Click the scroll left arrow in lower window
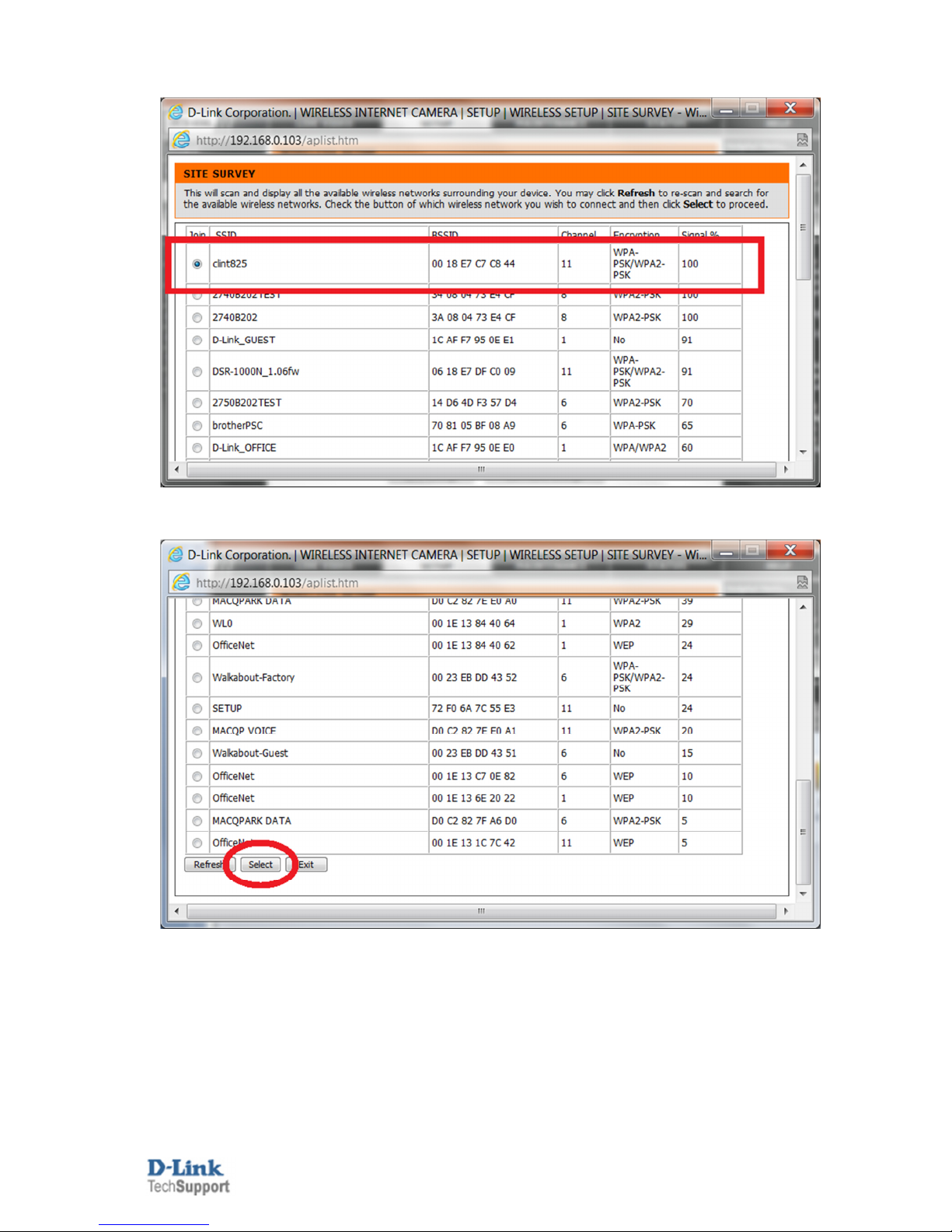 point(177,911)
